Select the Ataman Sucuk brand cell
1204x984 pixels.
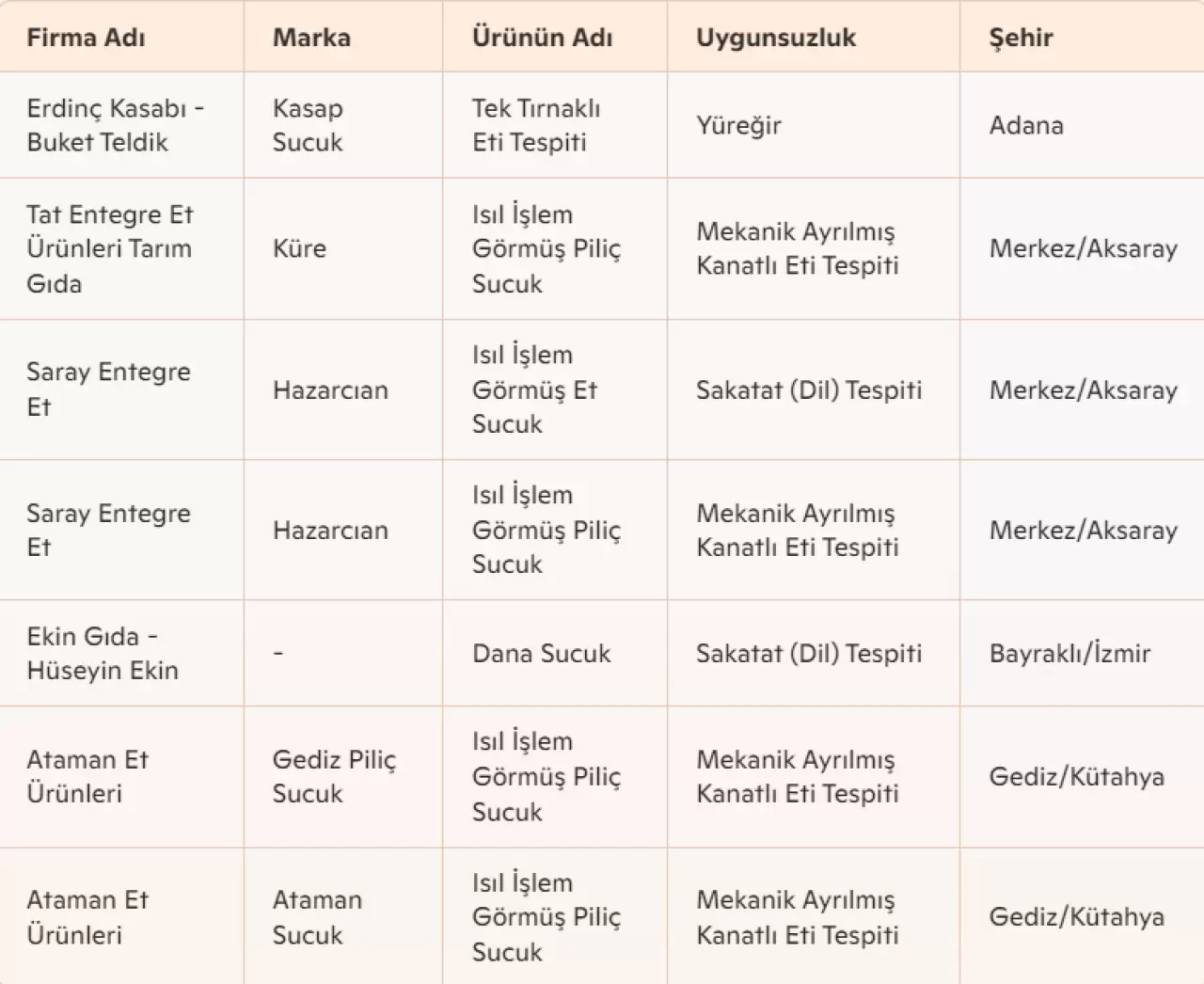317,917
